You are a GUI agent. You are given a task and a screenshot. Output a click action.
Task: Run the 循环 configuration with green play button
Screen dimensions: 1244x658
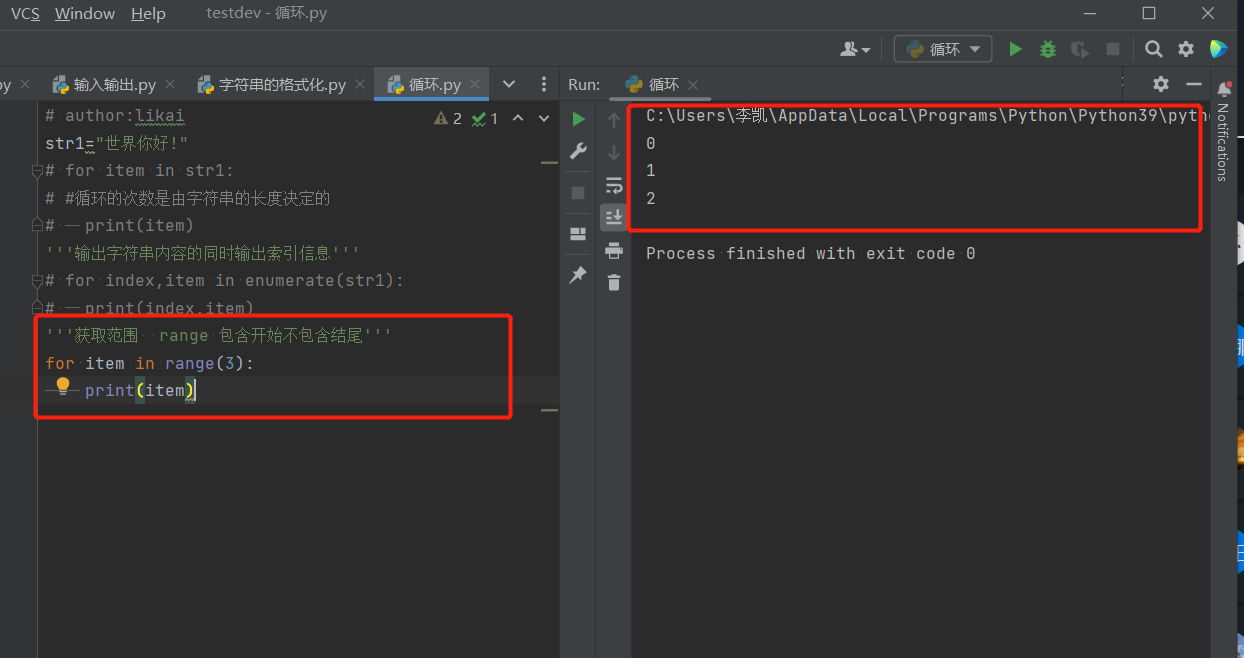[1016, 49]
